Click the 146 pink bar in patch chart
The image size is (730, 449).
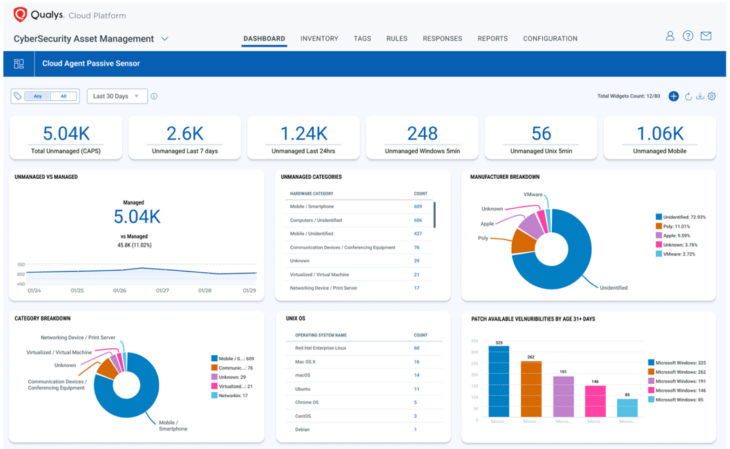click(x=595, y=401)
